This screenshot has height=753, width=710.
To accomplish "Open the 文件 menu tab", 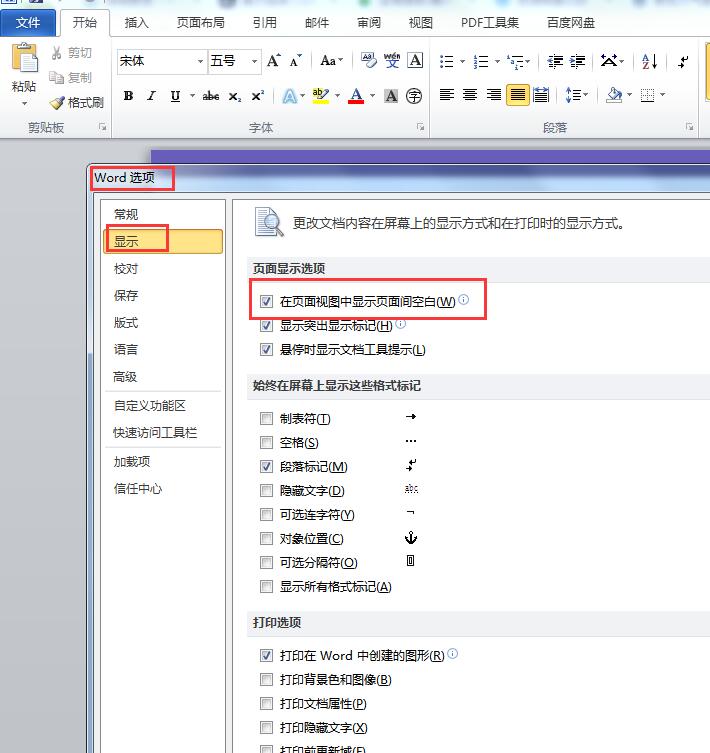I will (x=28, y=22).
